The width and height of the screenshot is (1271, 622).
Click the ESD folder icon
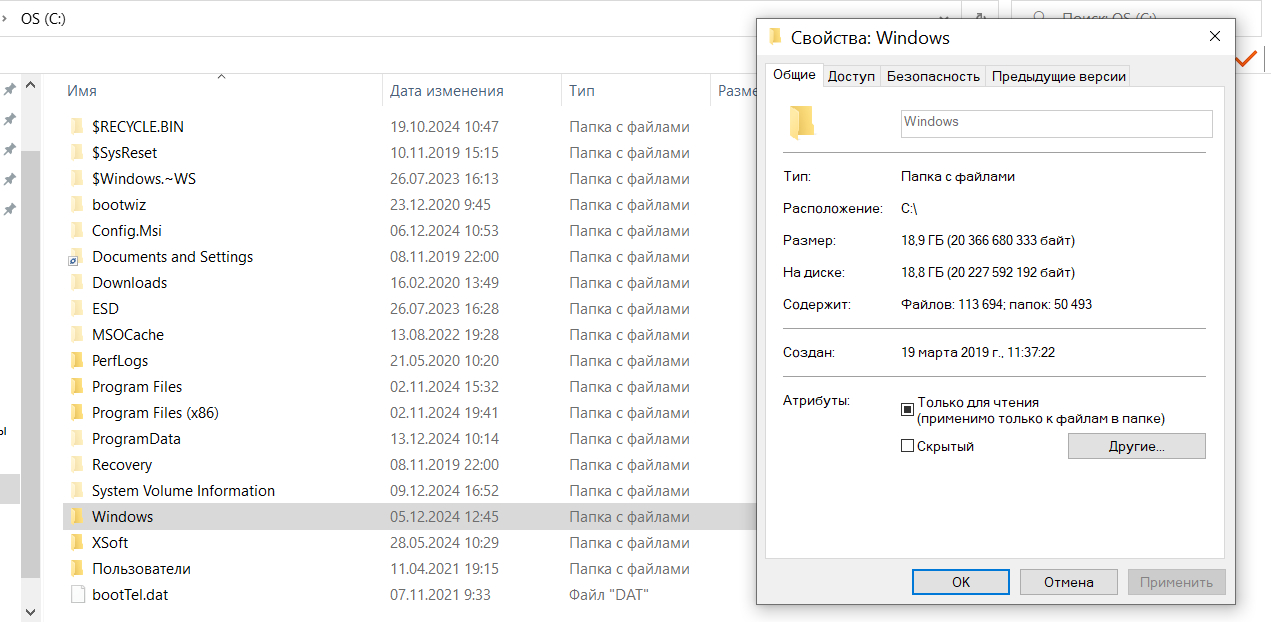76,309
